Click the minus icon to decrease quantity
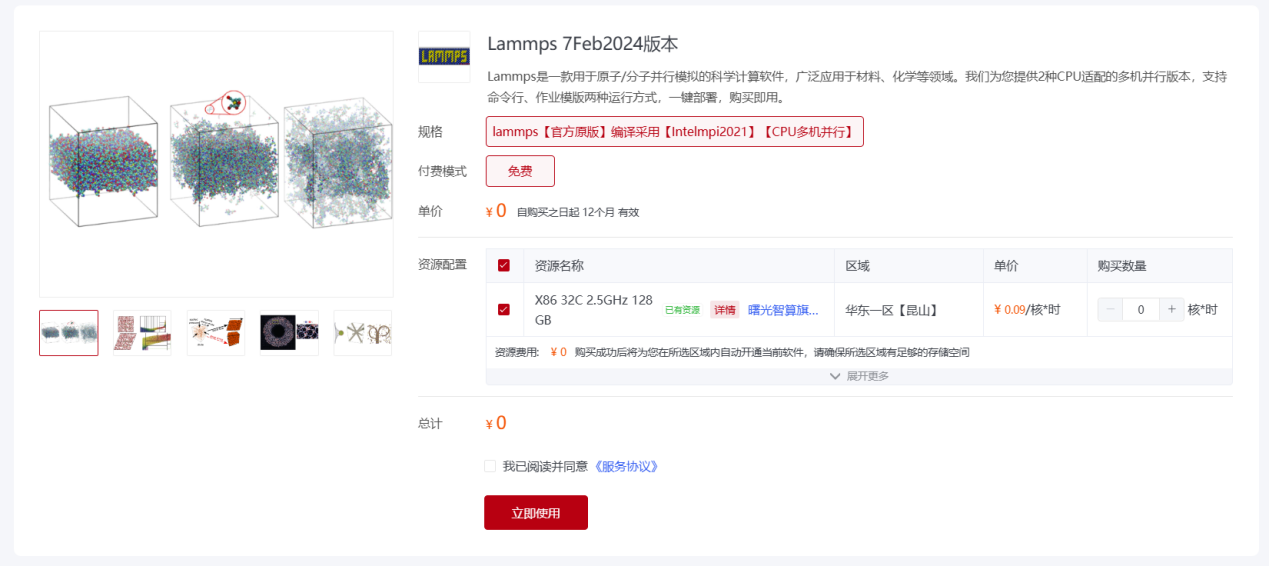 click(x=1110, y=310)
